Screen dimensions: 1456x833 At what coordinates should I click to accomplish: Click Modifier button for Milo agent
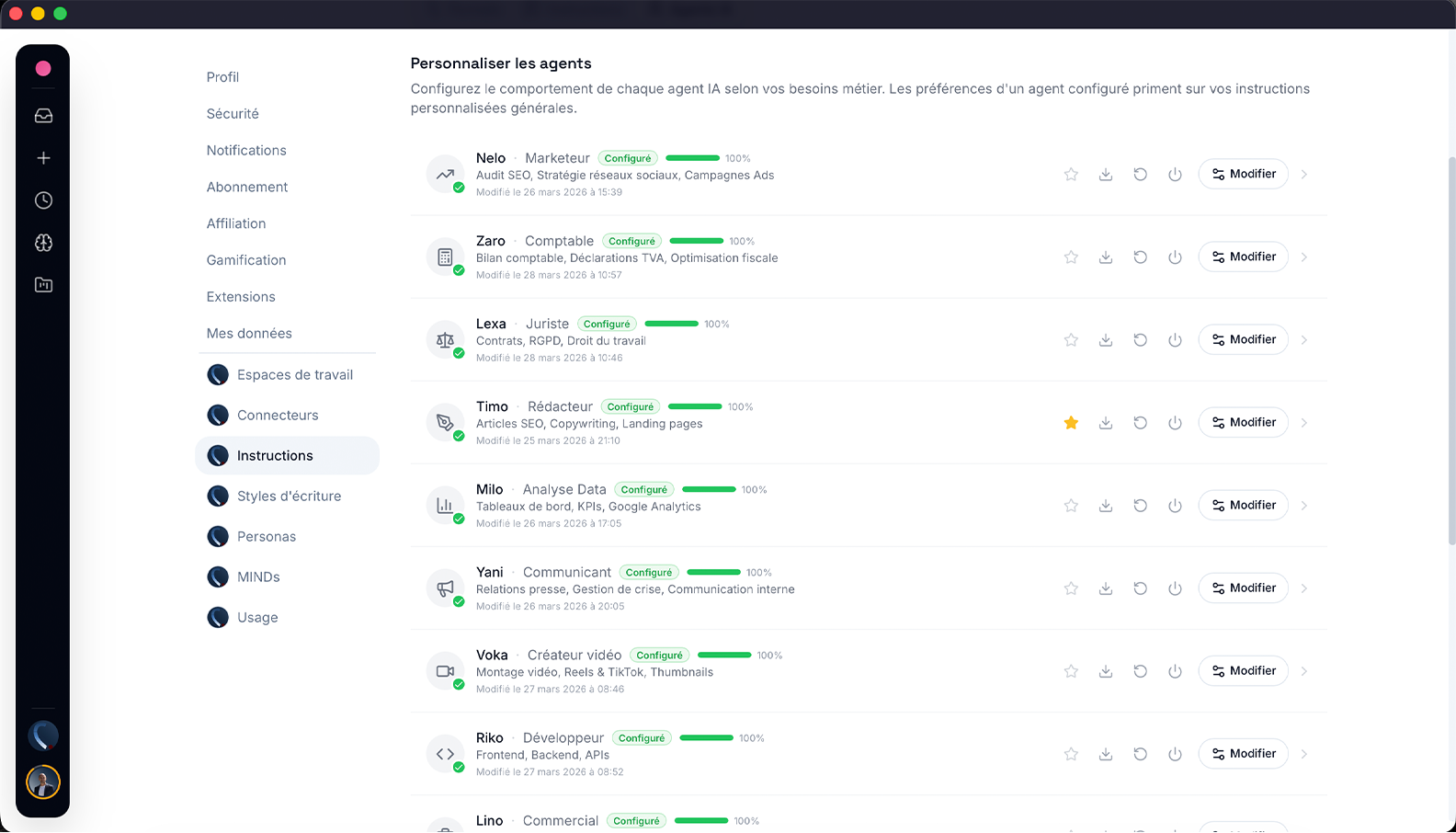1243,505
